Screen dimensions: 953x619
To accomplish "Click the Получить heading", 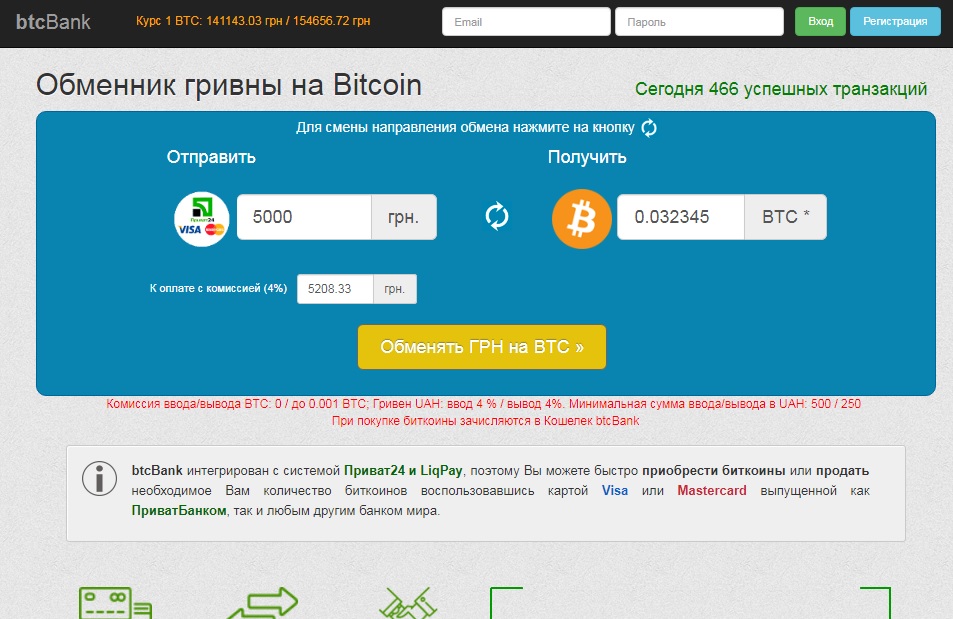I will 587,157.
